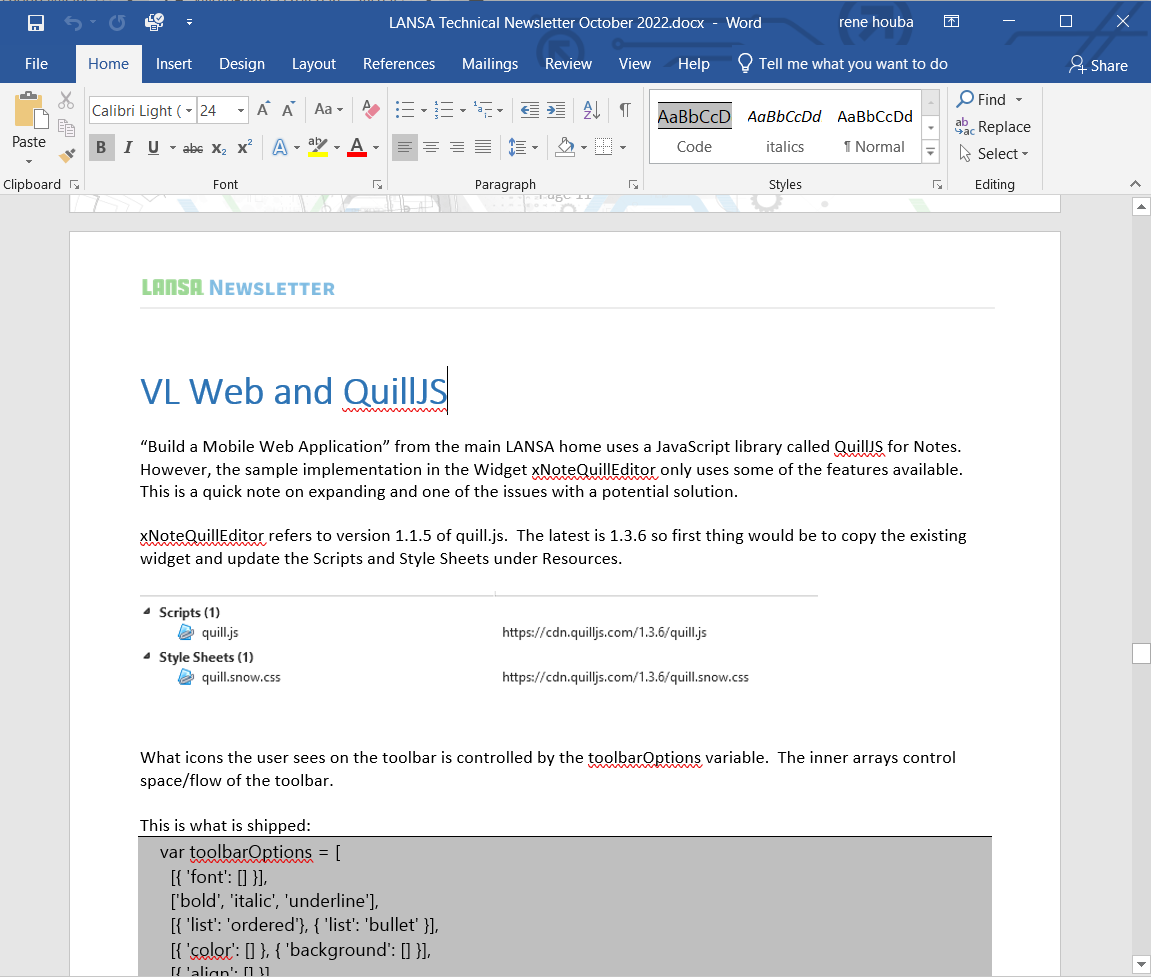This screenshot has width=1151, height=977.
Task: Toggle Bold formatting
Action: (x=101, y=148)
